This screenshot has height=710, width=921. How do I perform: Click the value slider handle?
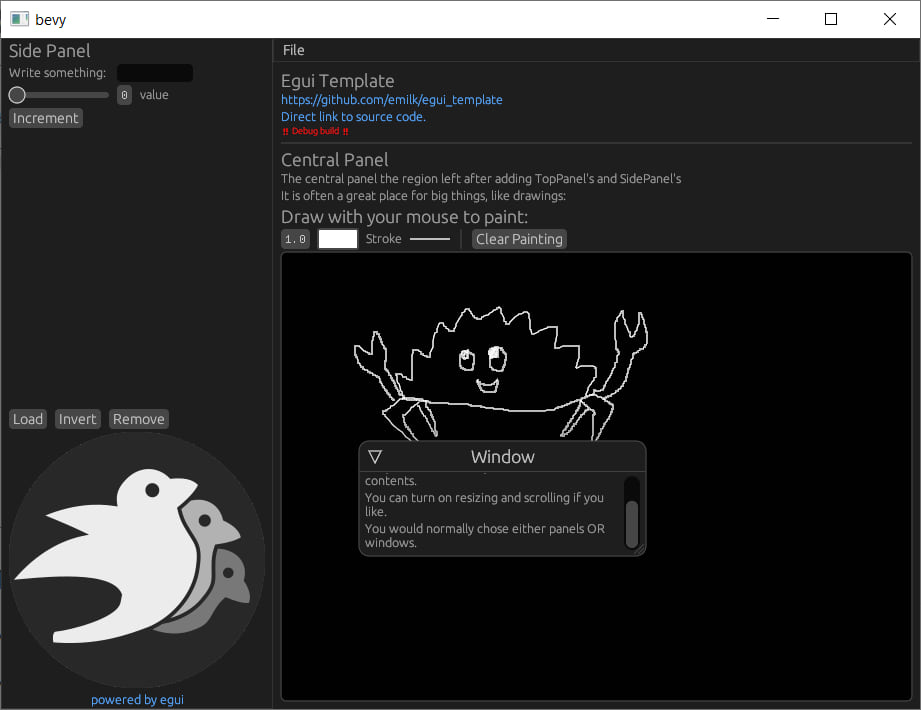(17, 95)
